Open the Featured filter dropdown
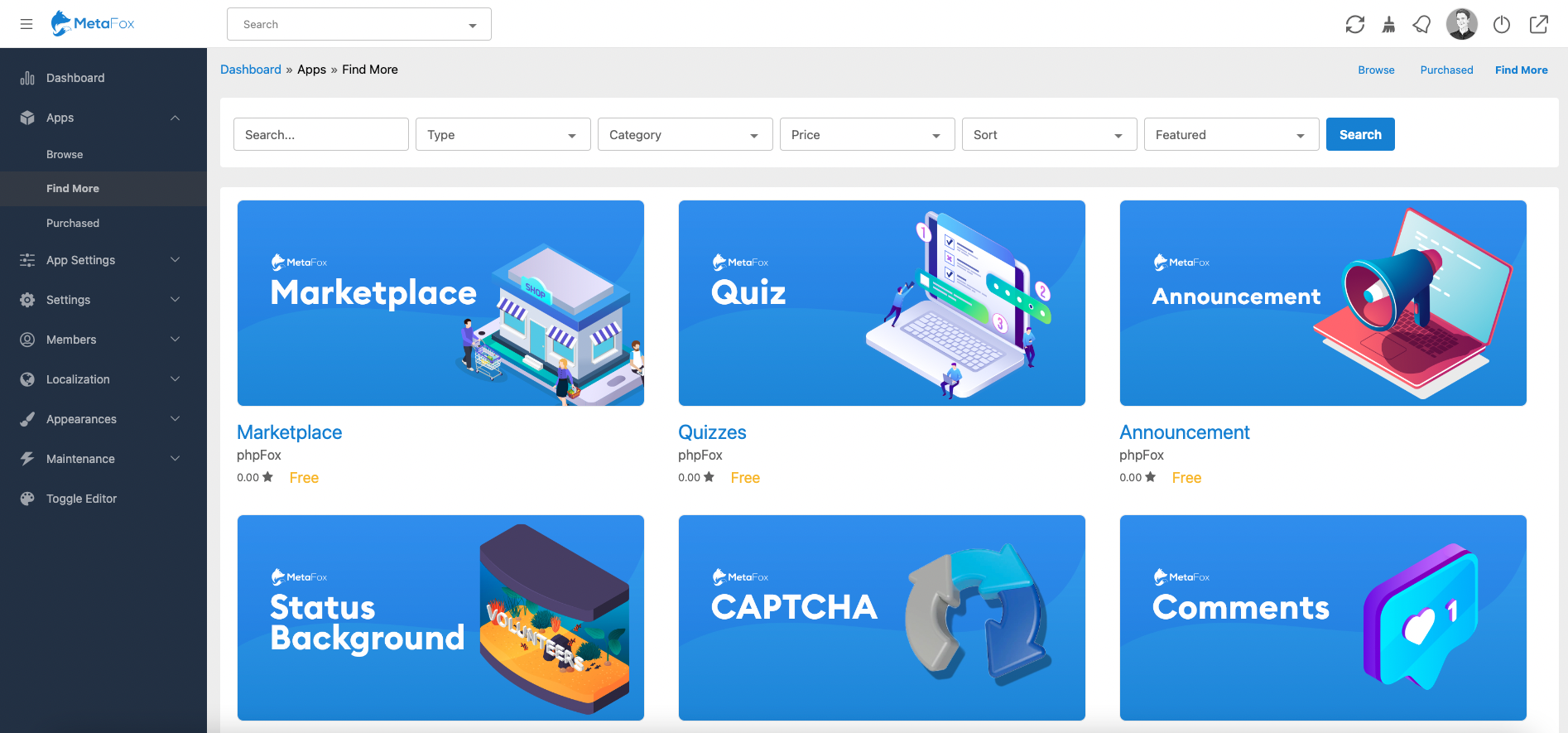The height and width of the screenshot is (733, 1568). point(1232,134)
